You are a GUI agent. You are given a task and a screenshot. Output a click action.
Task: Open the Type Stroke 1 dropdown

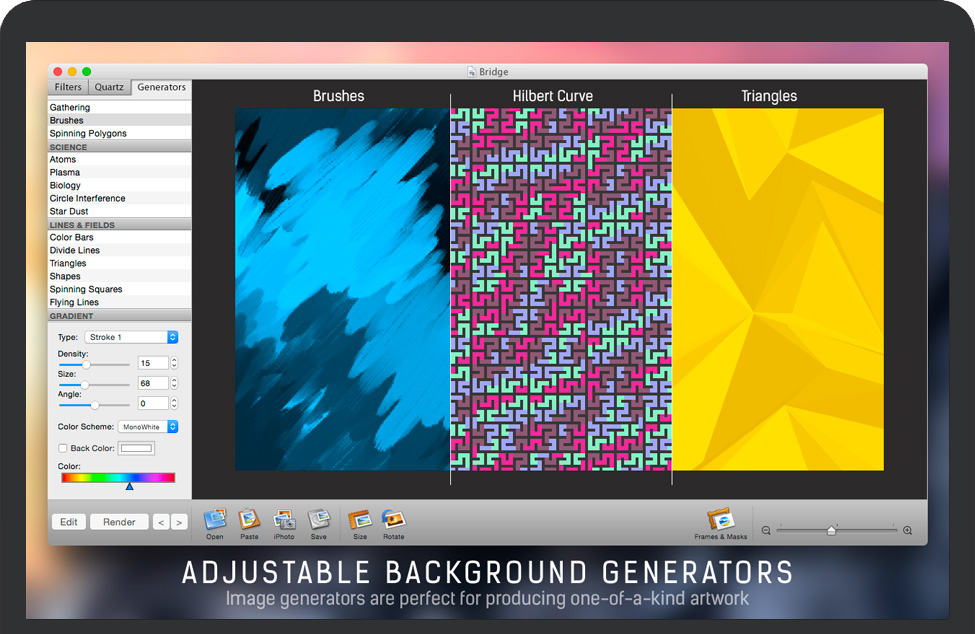(x=131, y=337)
